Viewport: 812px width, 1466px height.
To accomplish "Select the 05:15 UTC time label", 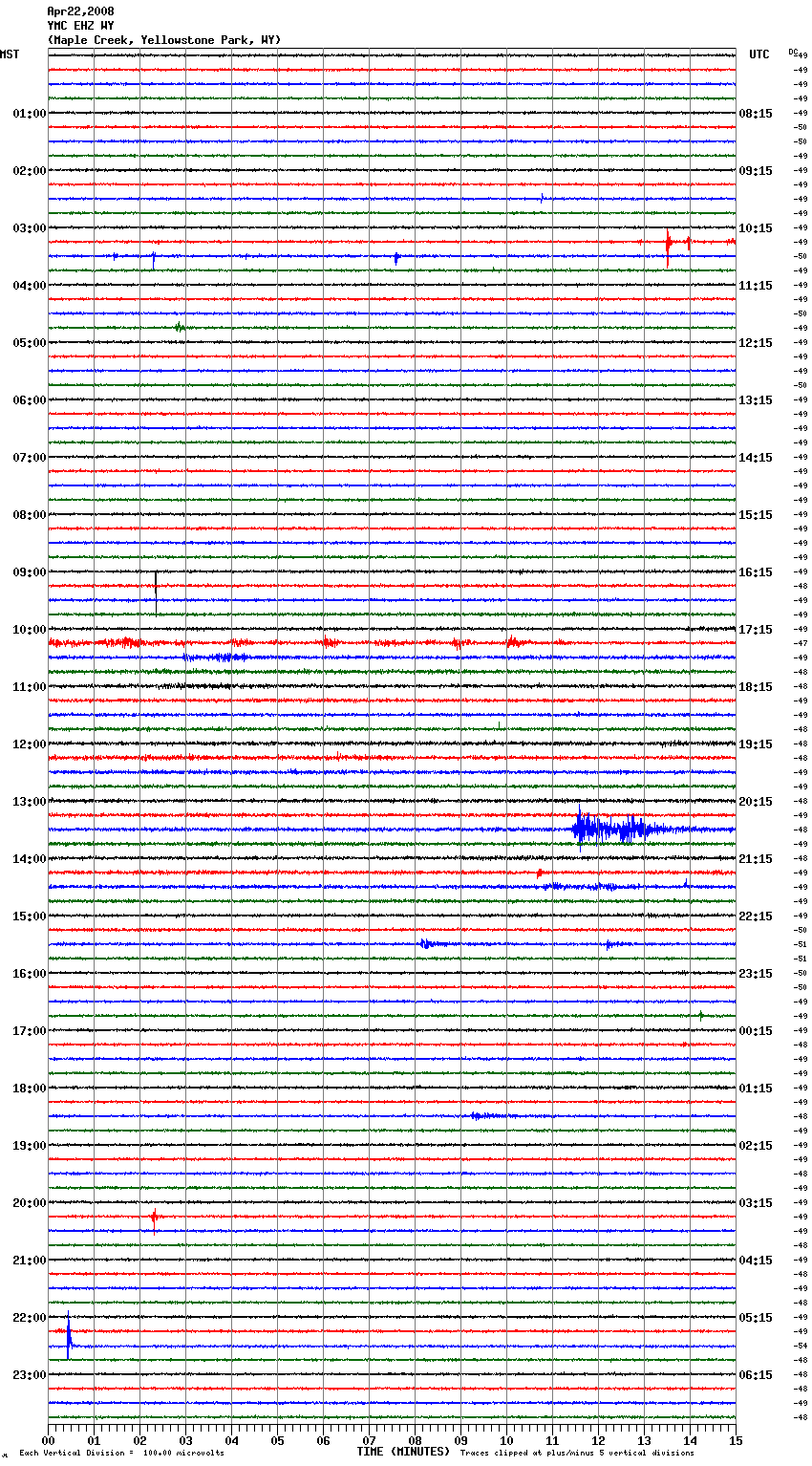I will tap(756, 1318).
